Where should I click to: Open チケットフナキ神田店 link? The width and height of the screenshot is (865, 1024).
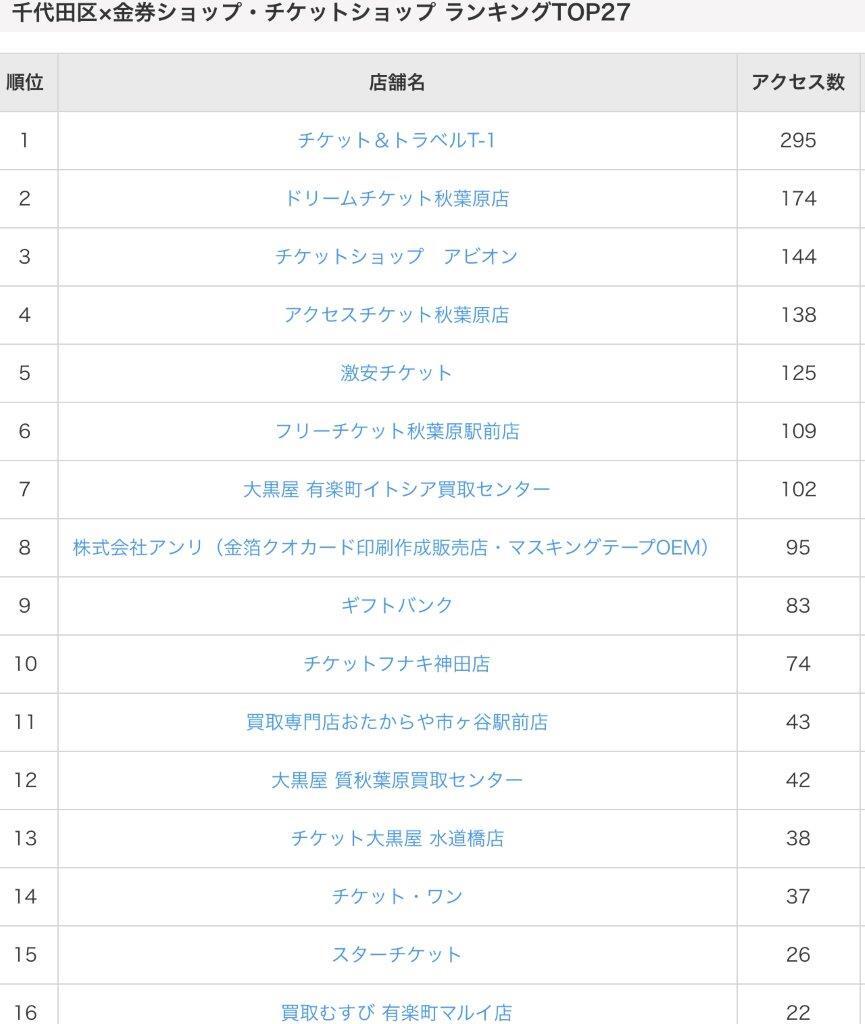(396, 664)
